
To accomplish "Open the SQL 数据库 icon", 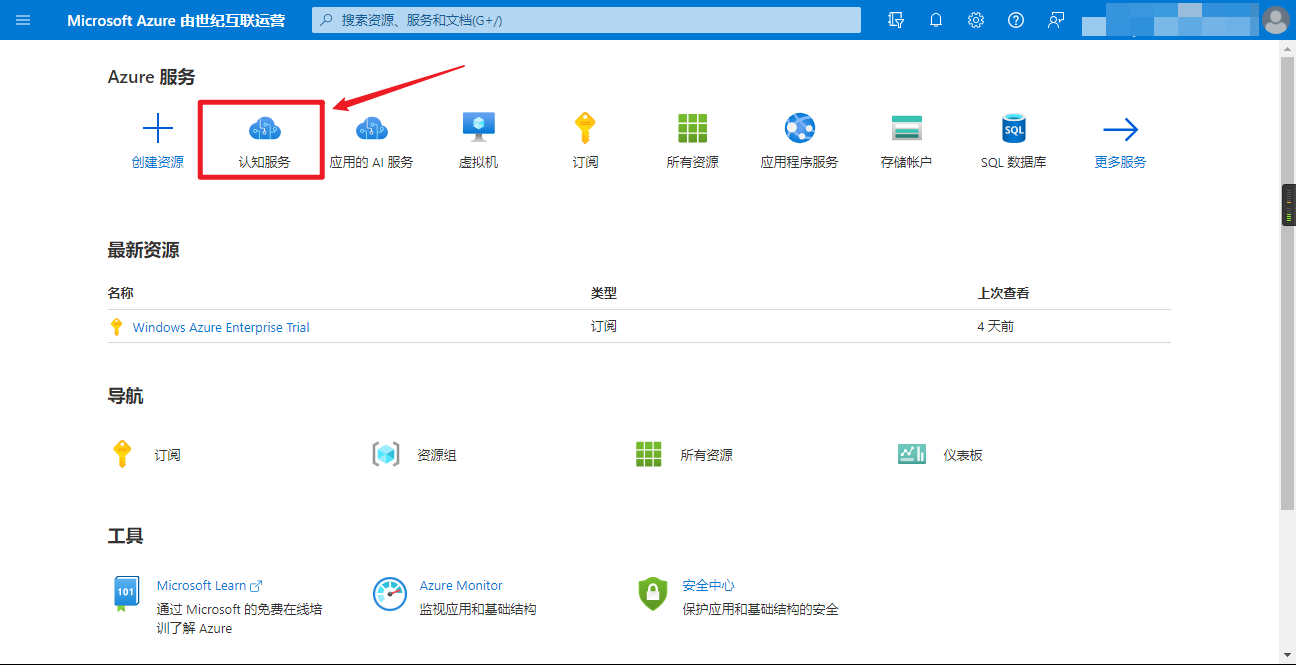I will (1014, 128).
